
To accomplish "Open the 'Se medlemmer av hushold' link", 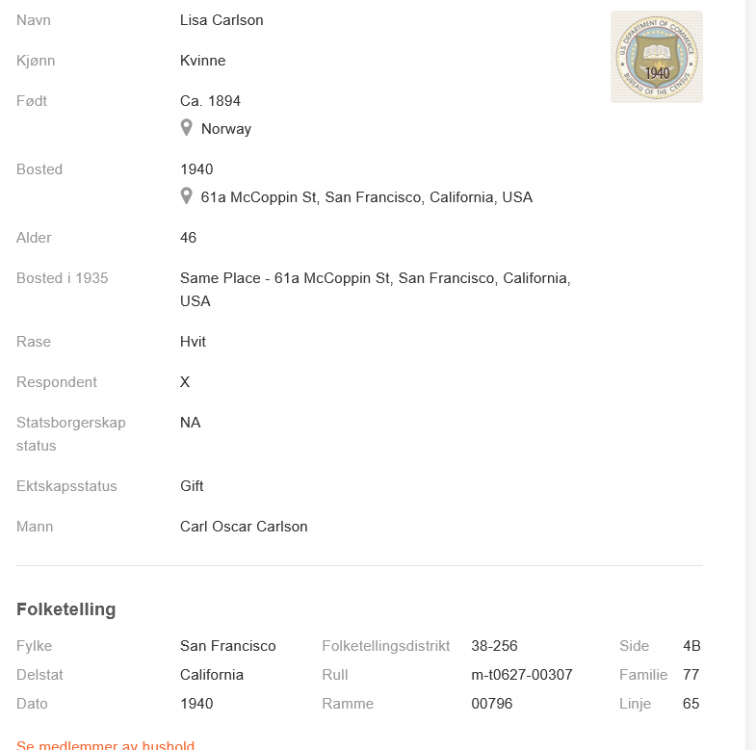I will point(105,744).
